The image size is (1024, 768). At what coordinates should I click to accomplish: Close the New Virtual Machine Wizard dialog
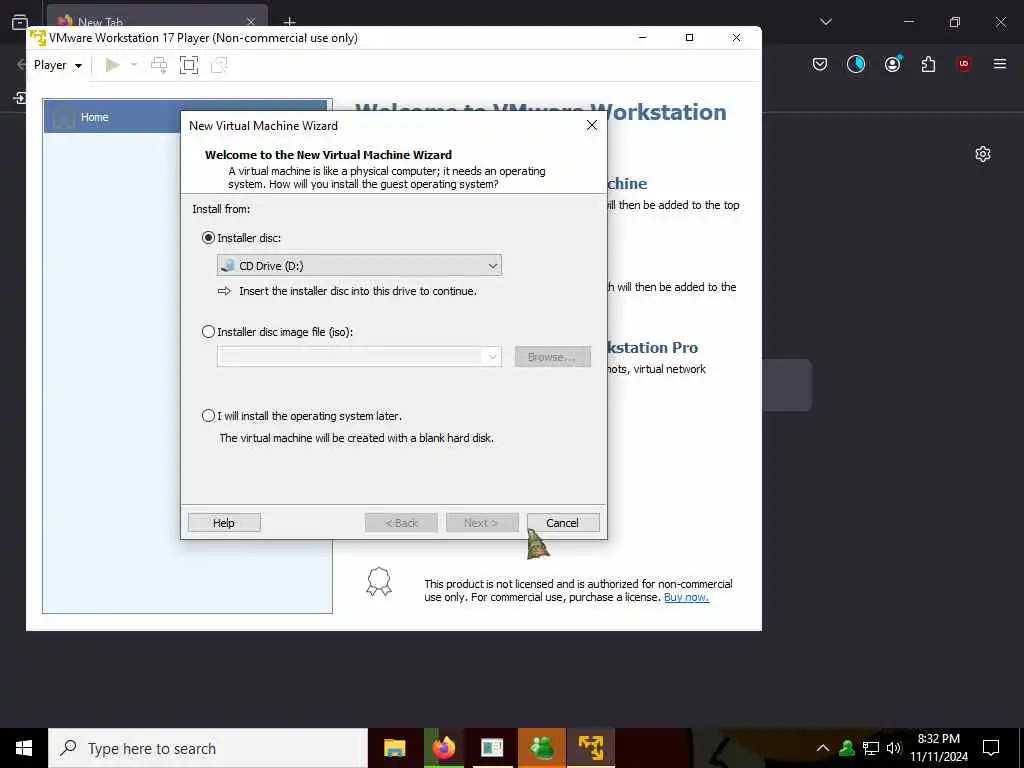click(x=592, y=125)
